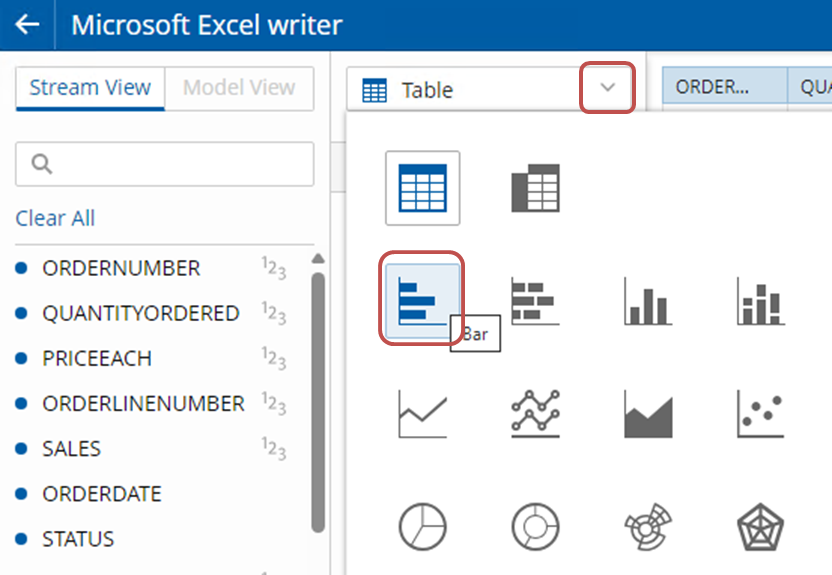Select the Bar chart icon
The image size is (832, 575).
[422, 301]
